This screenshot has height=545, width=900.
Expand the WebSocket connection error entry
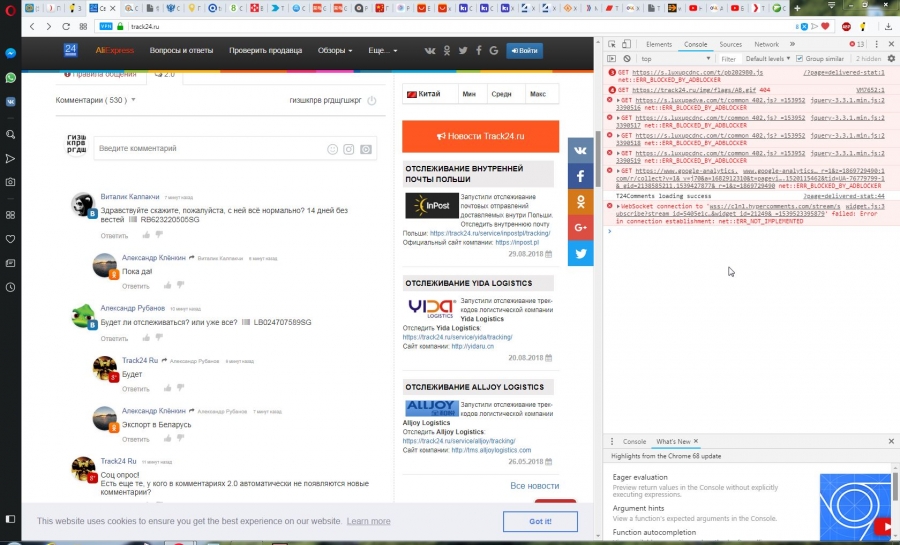(619, 206)
